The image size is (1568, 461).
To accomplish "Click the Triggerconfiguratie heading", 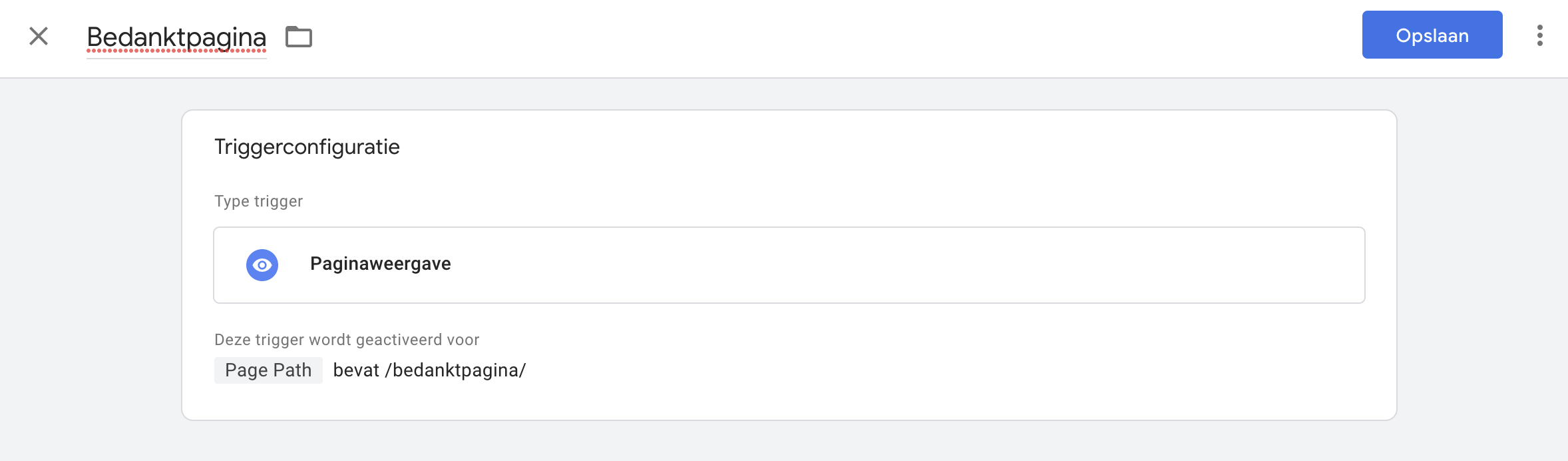I will tap(307, 147).
